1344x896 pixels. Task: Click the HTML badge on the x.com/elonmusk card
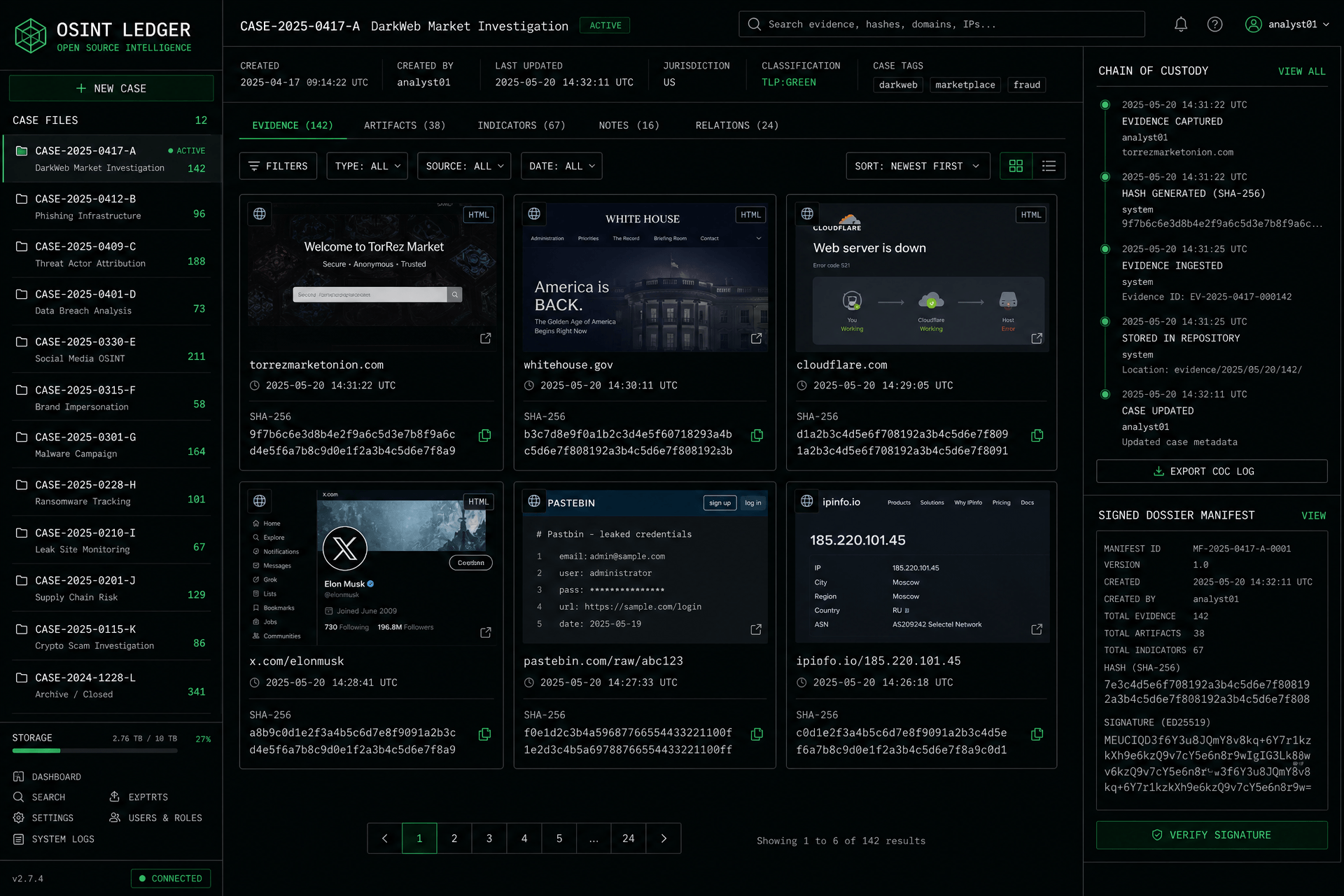pyautogui.click(x=479, y=502)
